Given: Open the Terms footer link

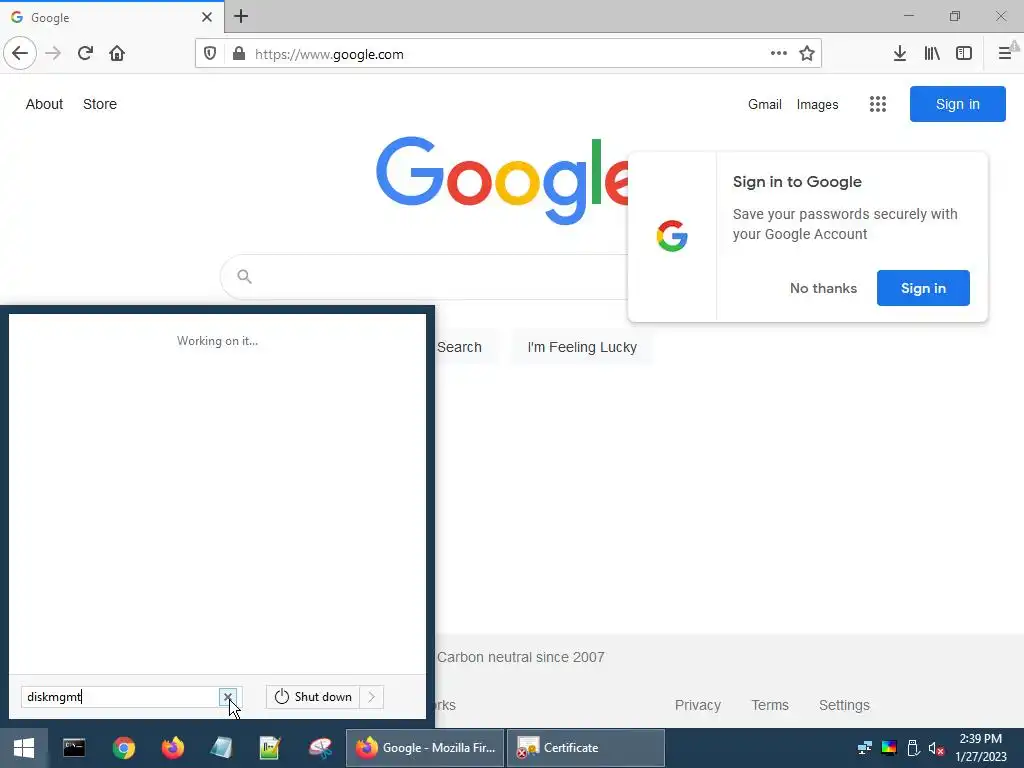Looking at the screenshot, I should coord(770,705).
